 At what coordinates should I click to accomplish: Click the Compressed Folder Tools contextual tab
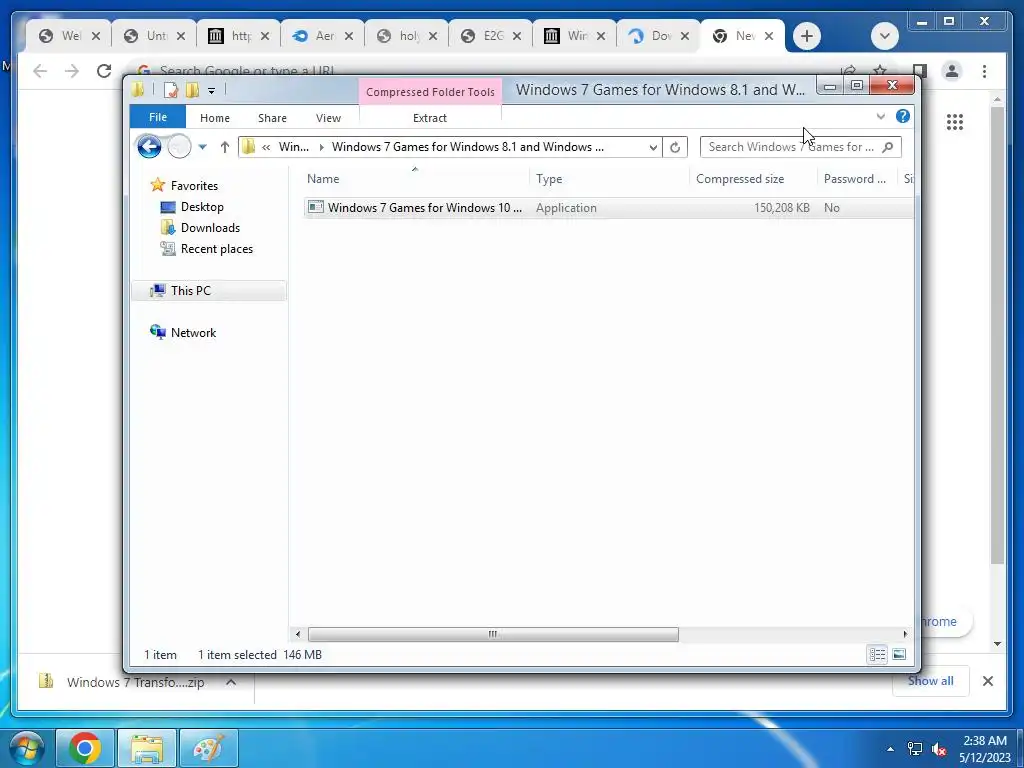[x=430, y=92]
